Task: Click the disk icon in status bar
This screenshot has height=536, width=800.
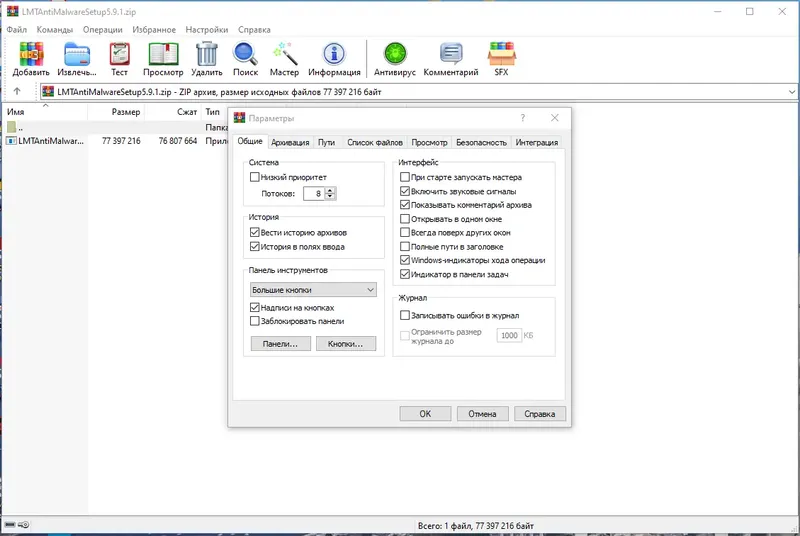Action: pyautogui.click(x=10, y=525)
